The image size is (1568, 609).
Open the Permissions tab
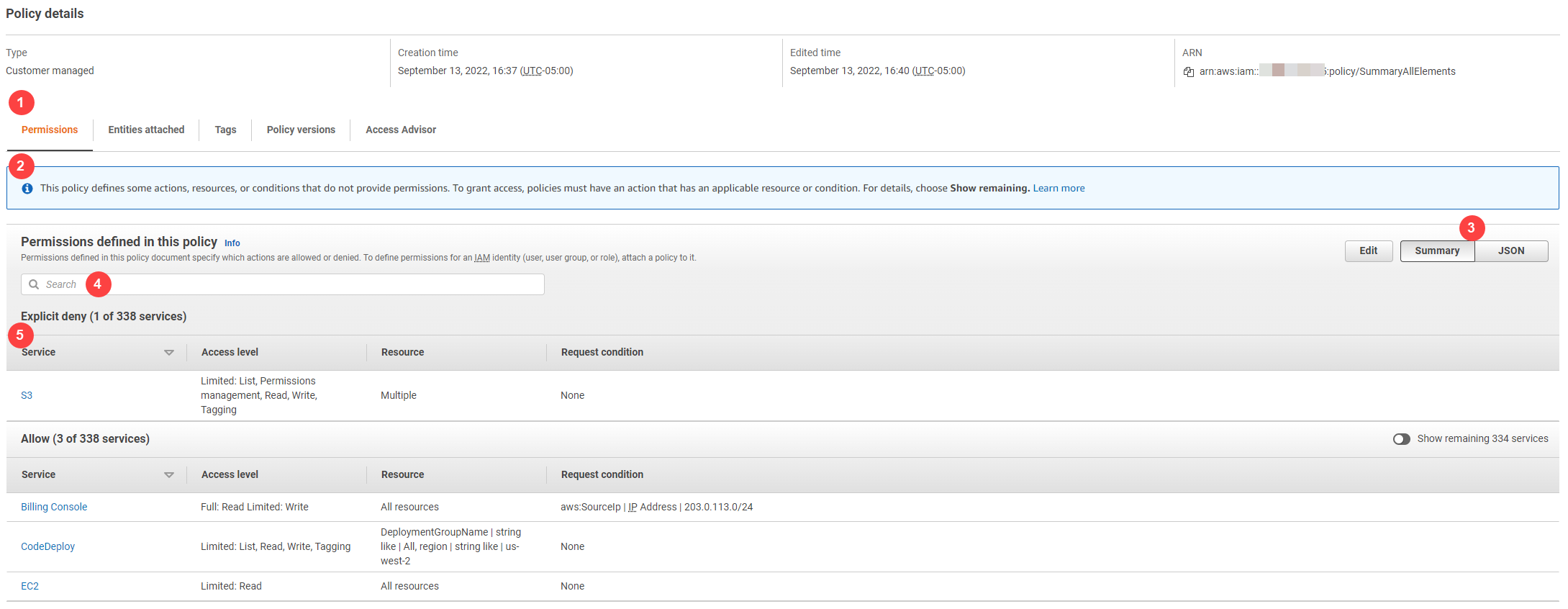[50, 130]
